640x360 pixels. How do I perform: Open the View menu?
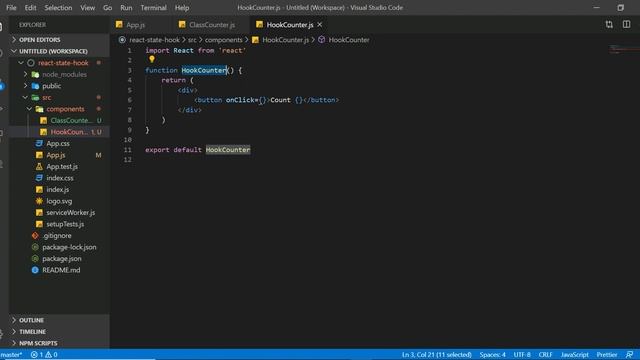pos(87,8)
